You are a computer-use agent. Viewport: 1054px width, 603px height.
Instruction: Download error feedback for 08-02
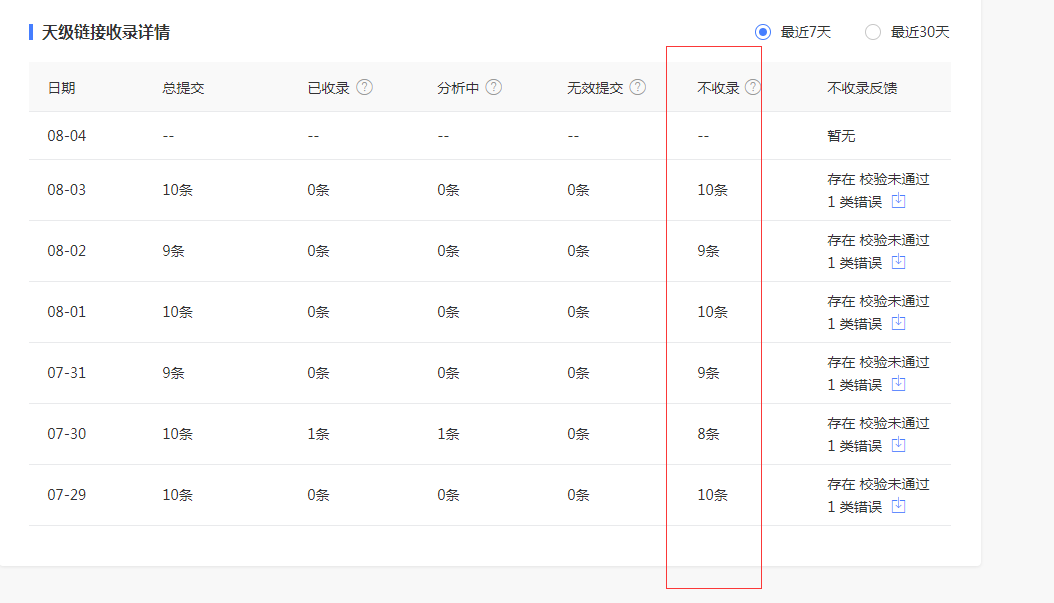pos(898,262)
